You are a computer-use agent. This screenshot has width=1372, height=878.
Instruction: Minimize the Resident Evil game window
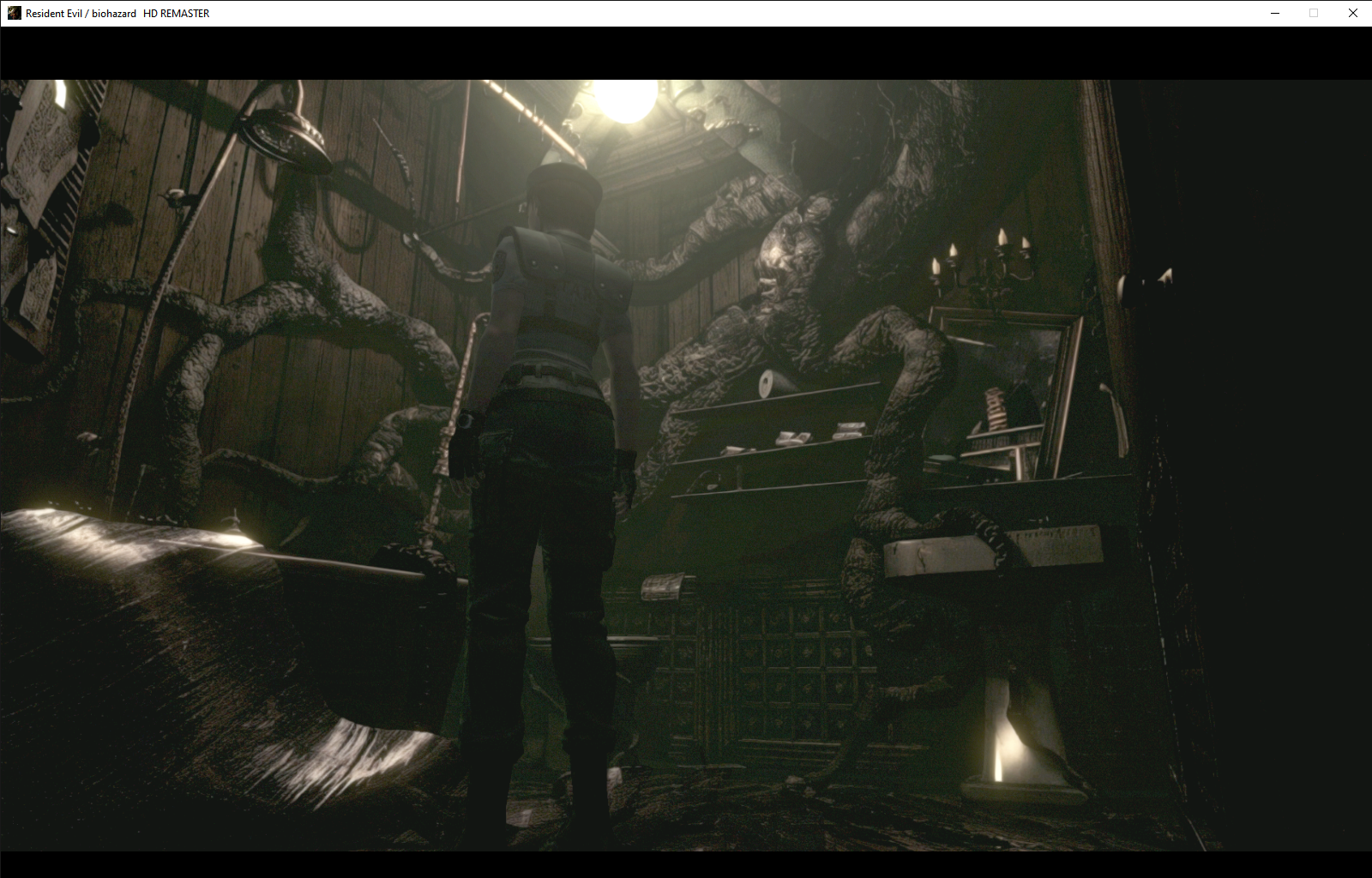coord(1275,13)
